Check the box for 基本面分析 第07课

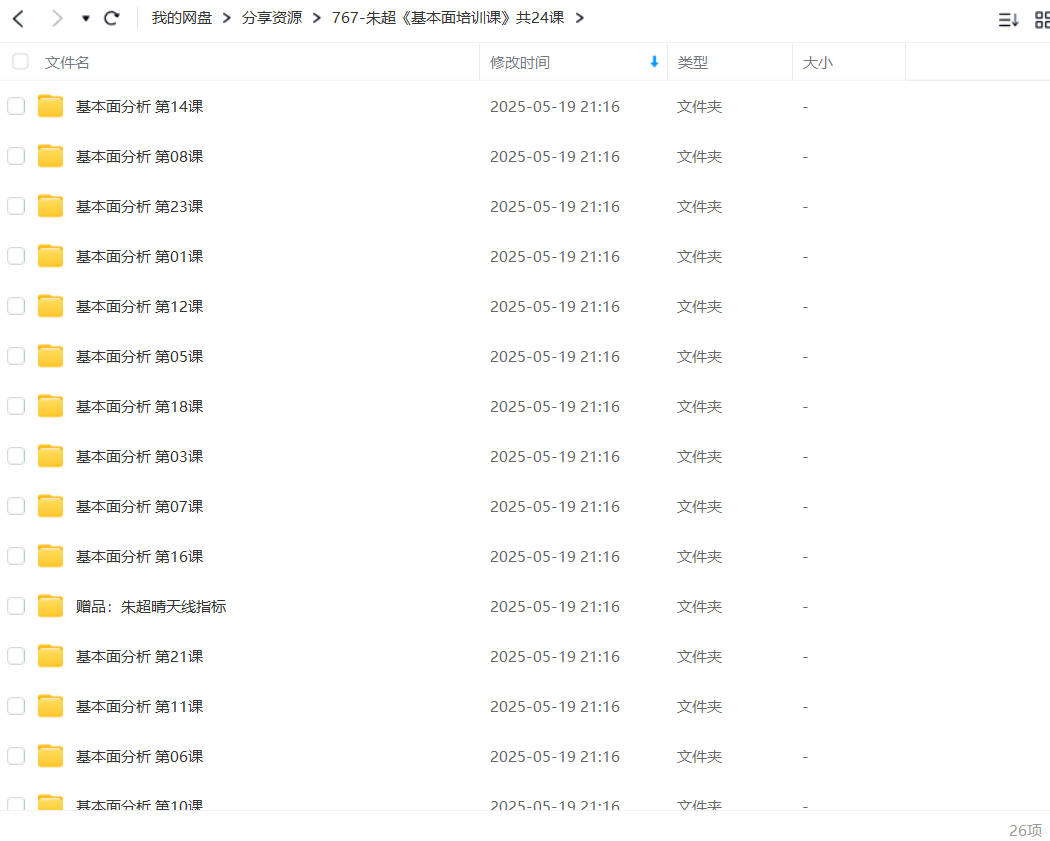click(16, 506)
